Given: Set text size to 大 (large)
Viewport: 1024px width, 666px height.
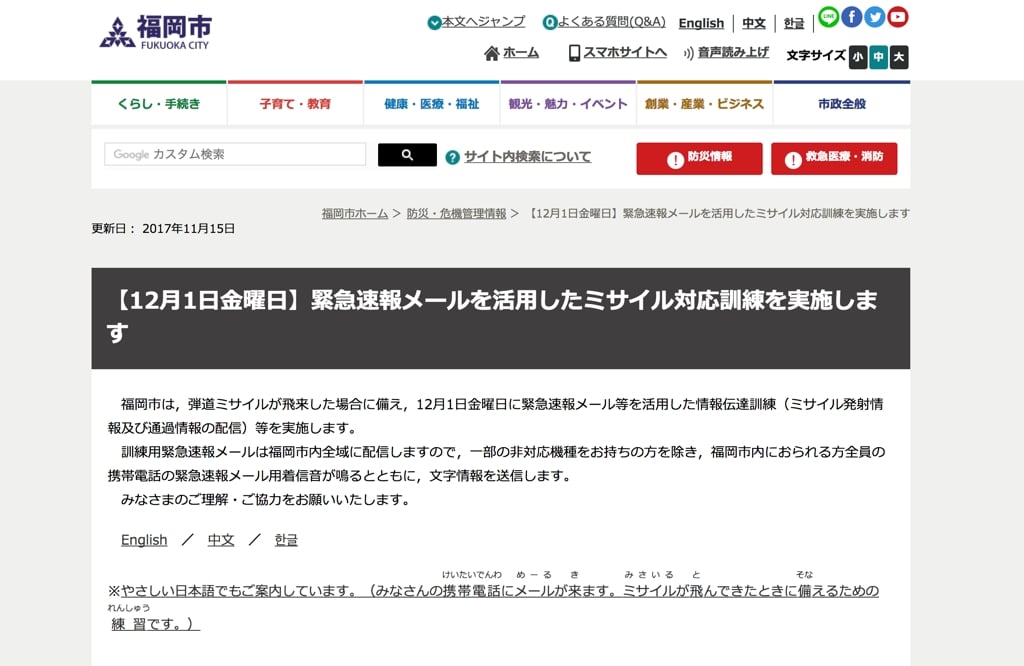Looking at the screenshot, I should [x=899, y=57].
